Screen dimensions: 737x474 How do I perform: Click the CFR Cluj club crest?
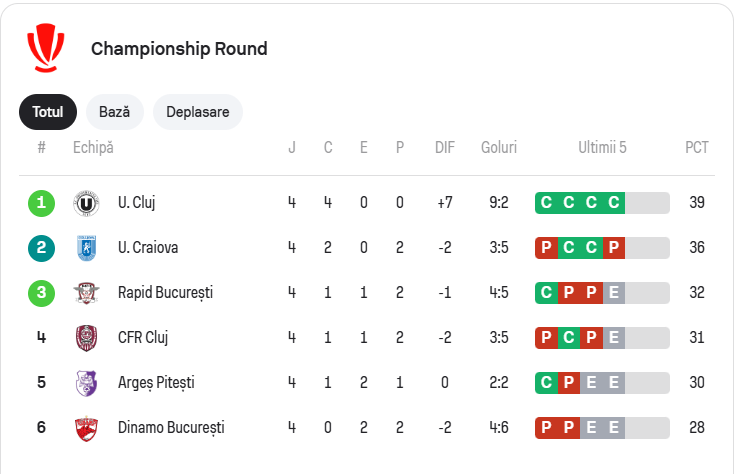point(87,337)
